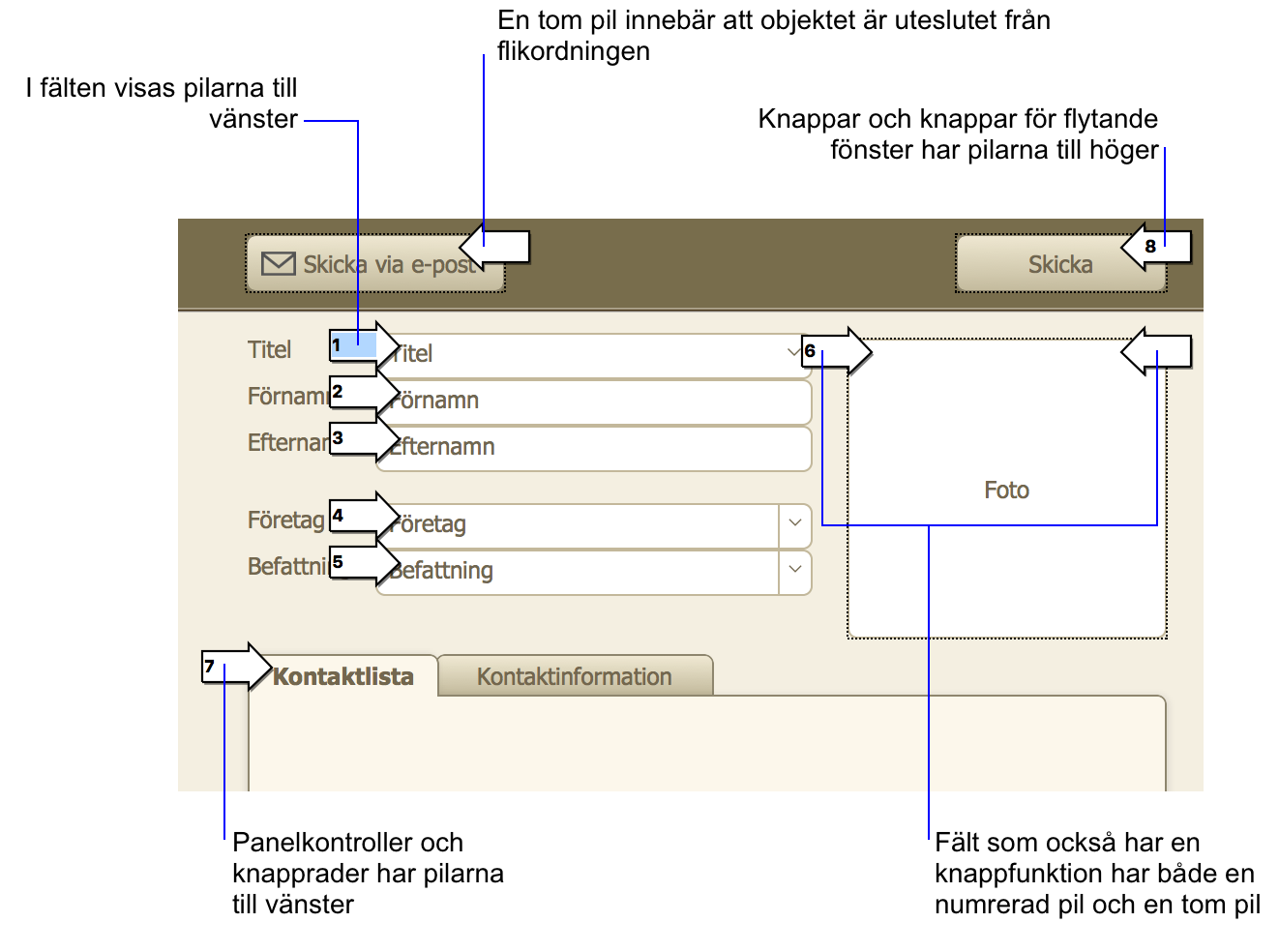
Task: Expand the Titel dropdown chevron
Action: tap(793, 353)
